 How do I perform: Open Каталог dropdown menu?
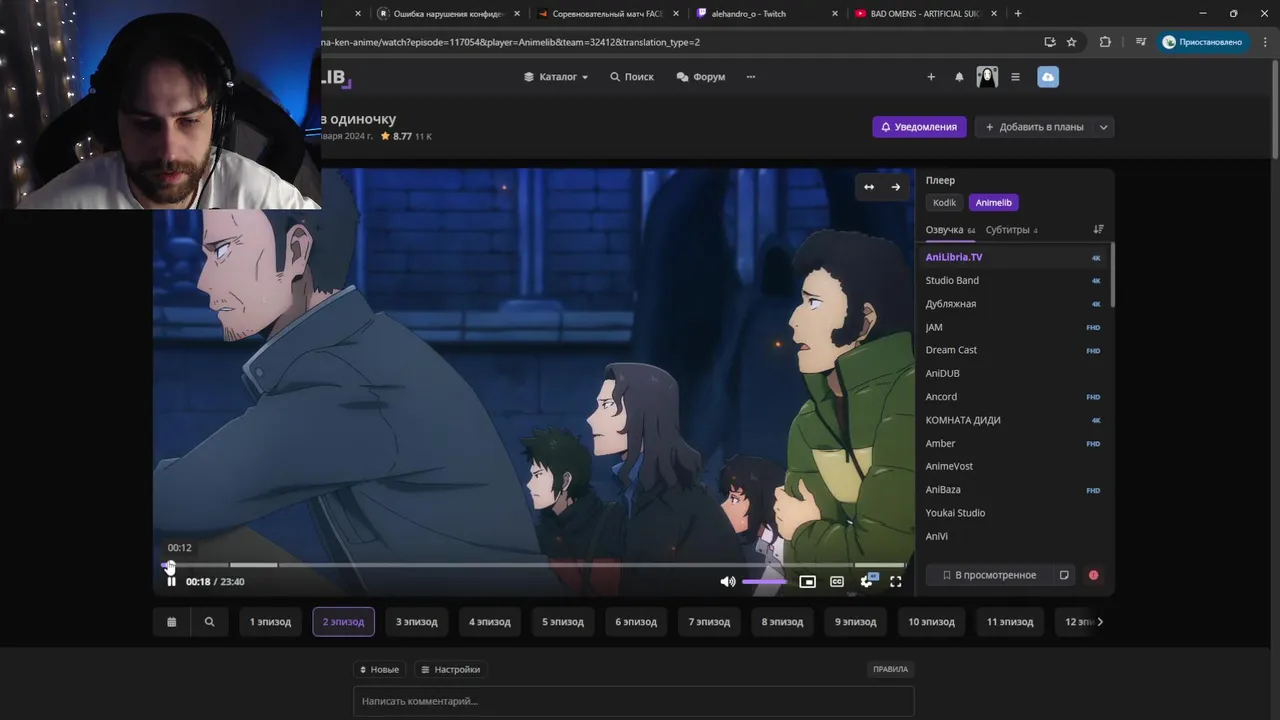[556, 77]
